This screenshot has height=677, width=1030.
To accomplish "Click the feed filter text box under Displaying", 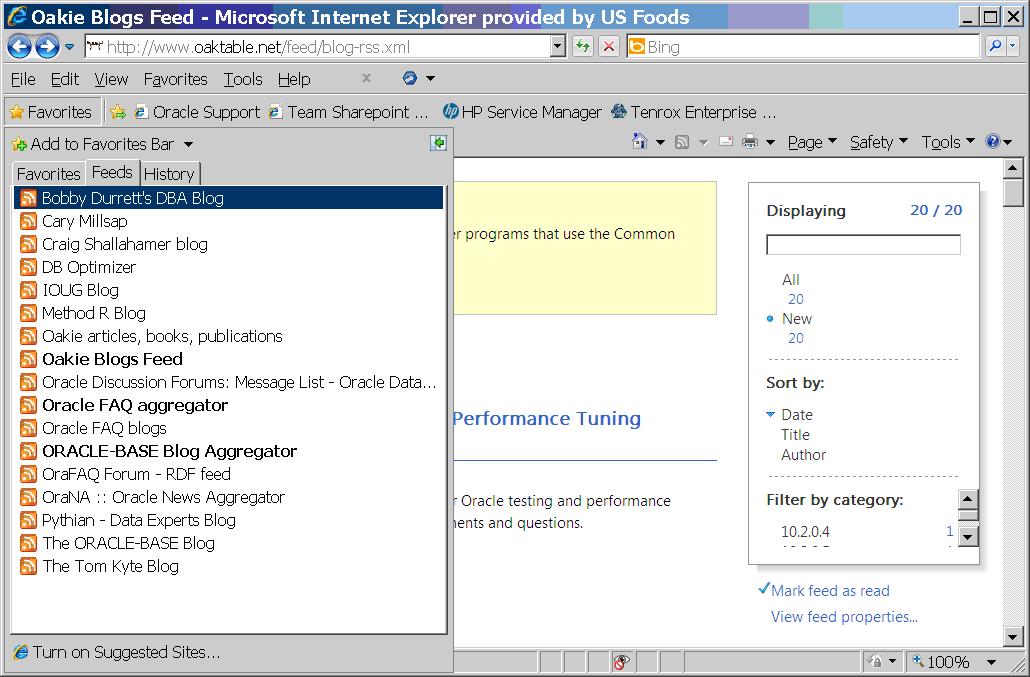I will [863, 245].
